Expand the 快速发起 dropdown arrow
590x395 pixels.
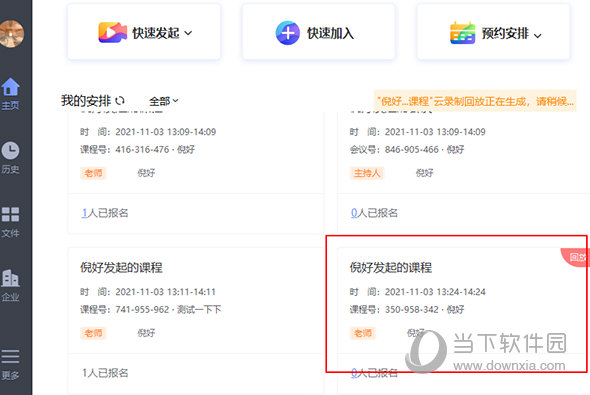click(x=188, y=33)
